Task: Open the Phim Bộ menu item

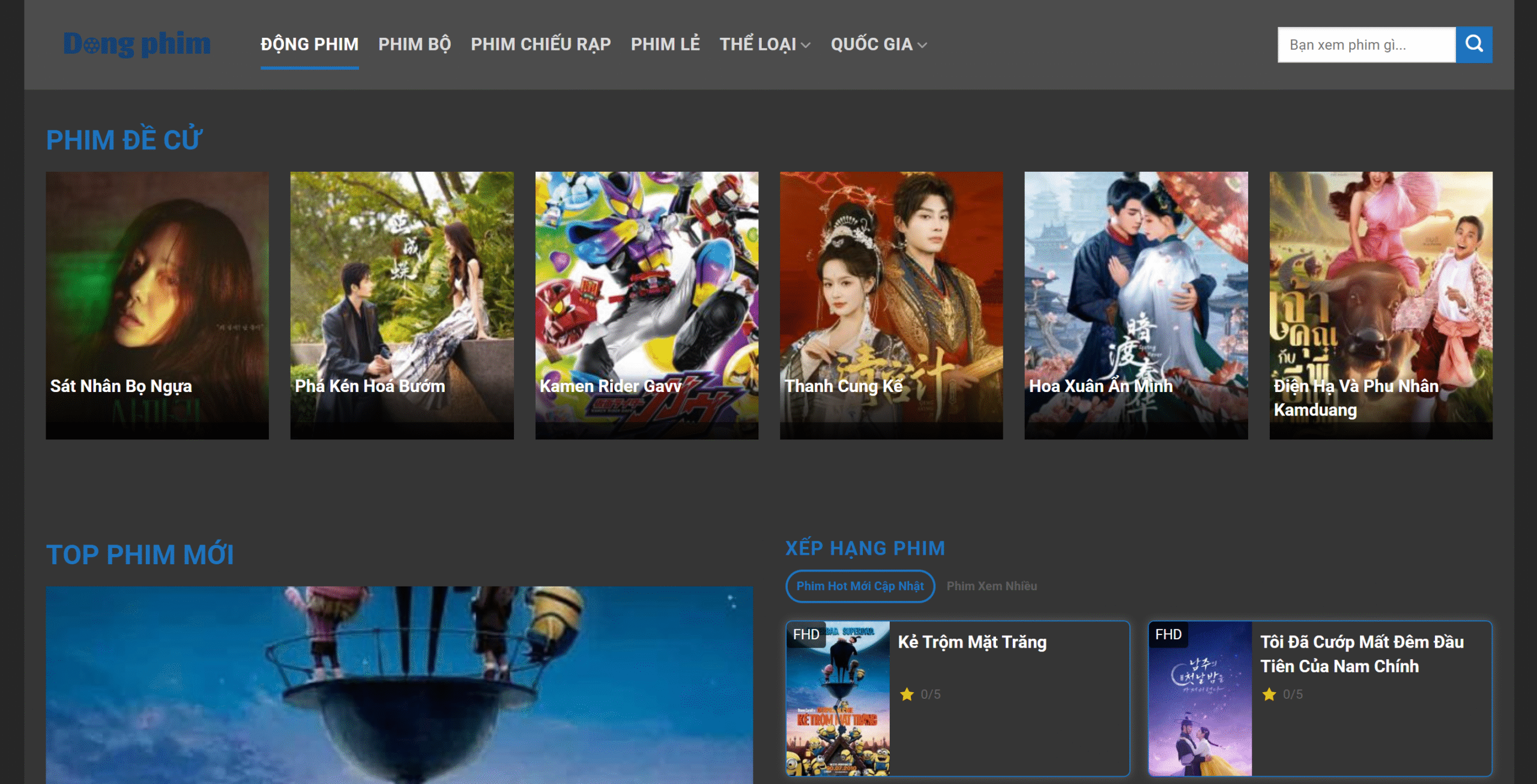Action: (414, 44)
